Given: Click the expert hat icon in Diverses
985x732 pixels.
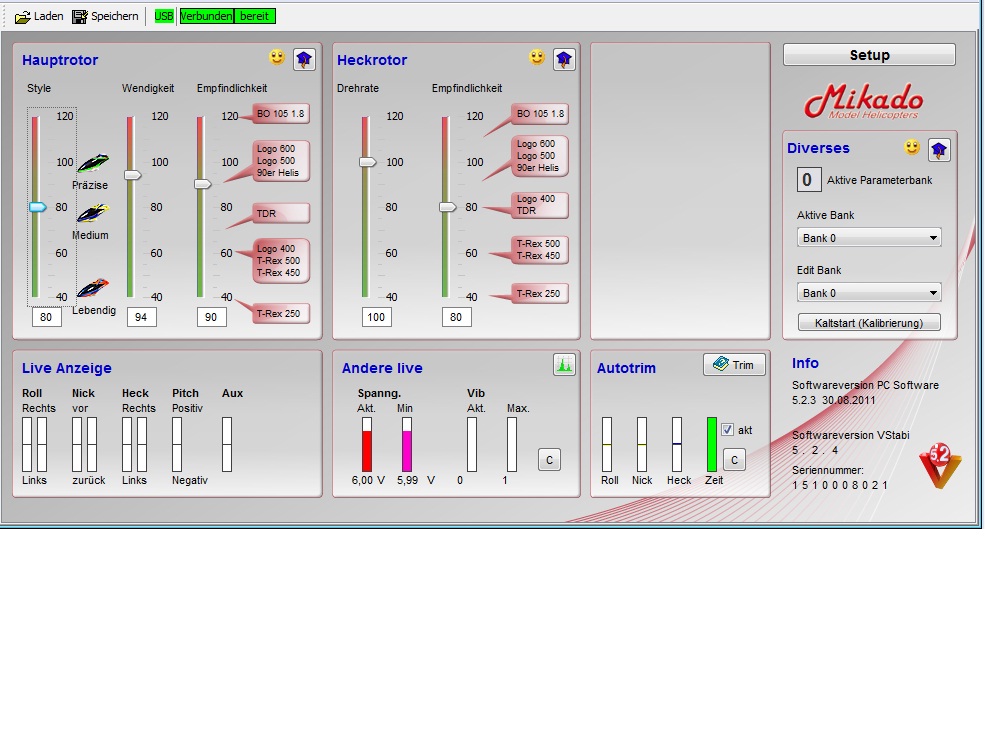Looking at the screenshot, I should tap(939, 150).
